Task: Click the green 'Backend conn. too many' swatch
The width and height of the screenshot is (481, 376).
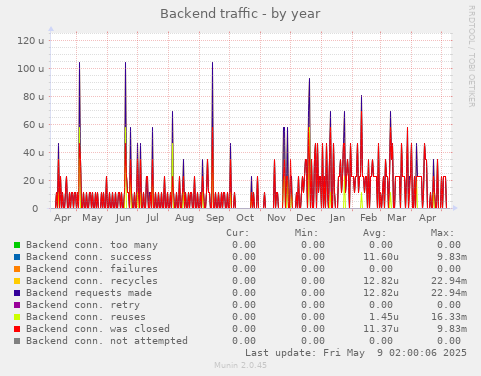Action: tap(17, 245)
